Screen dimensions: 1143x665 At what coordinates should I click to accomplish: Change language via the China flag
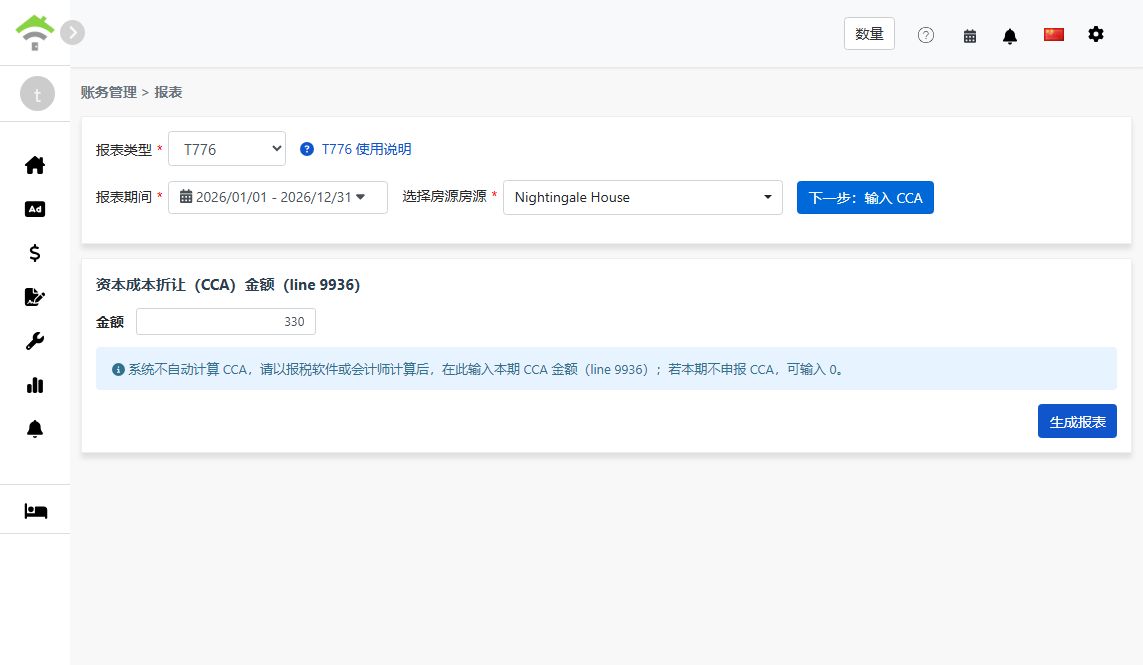[x=1053, y=34]
